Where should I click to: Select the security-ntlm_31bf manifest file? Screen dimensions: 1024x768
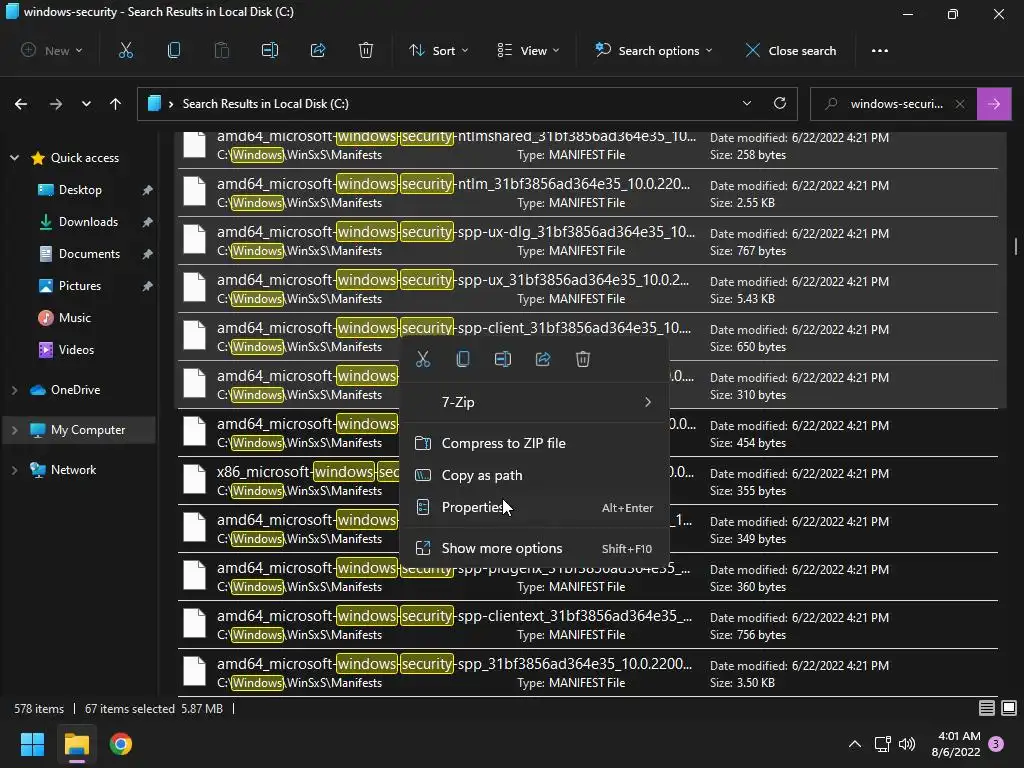coord(588,193)
